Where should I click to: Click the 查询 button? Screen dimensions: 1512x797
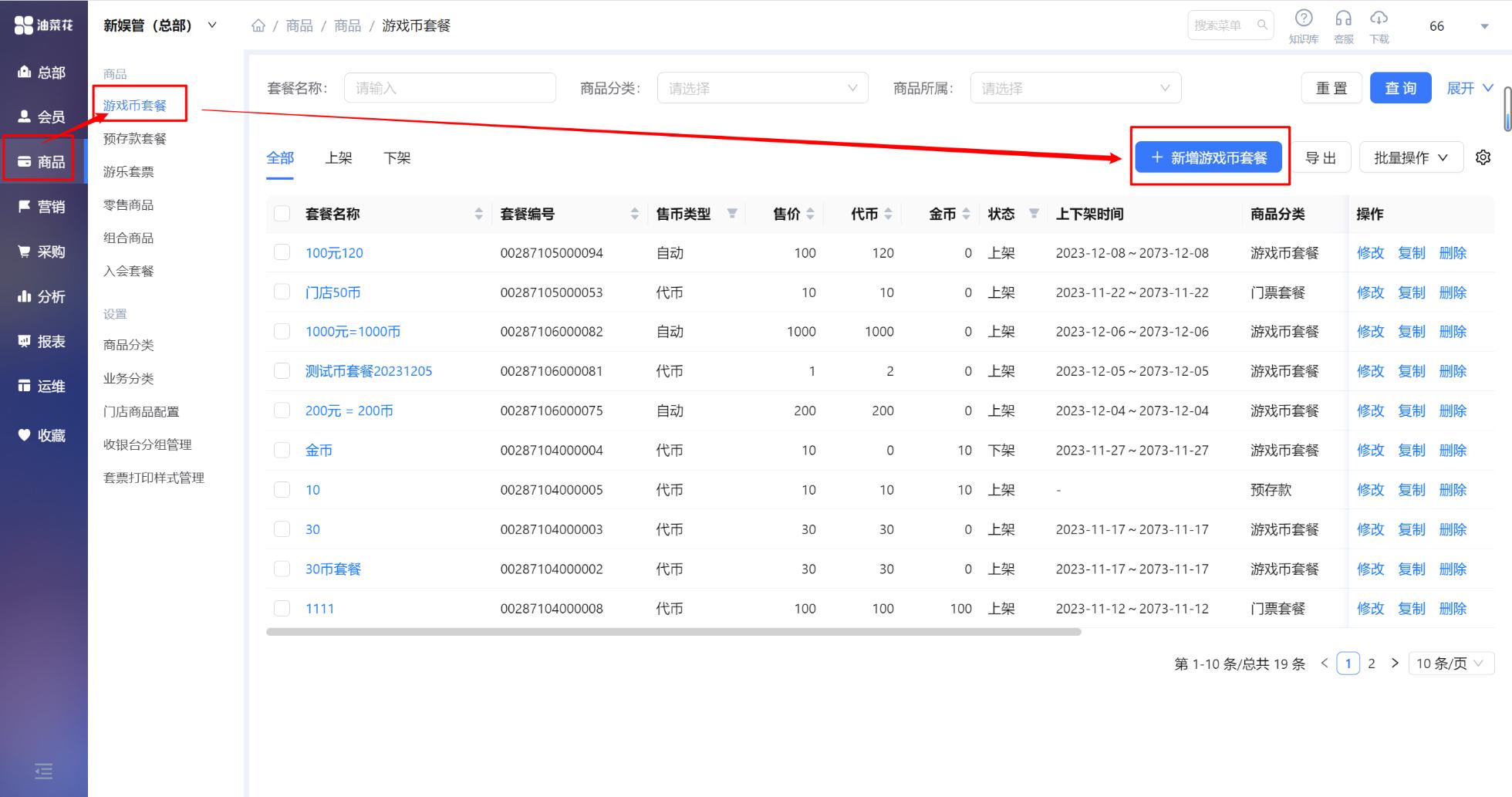tap(1401, 88)
